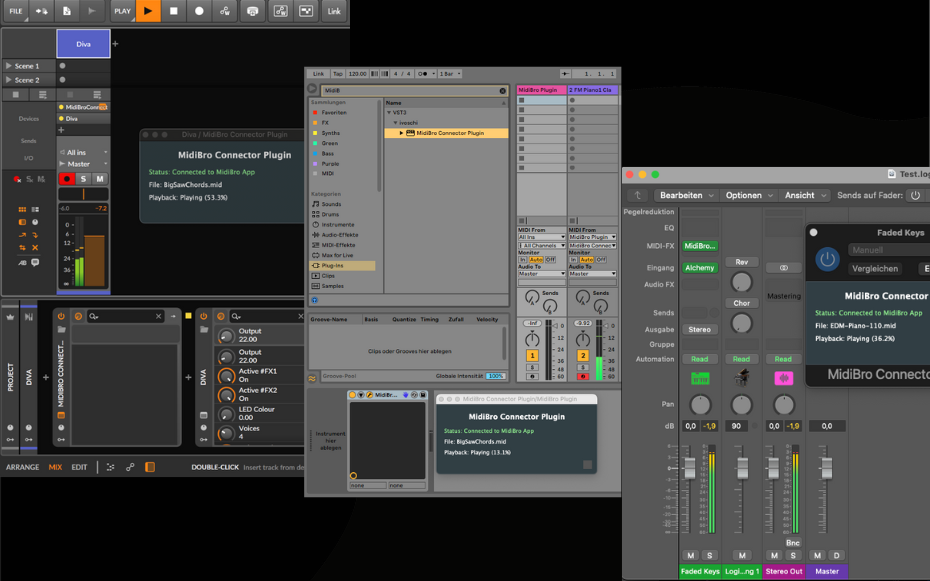This screenshot has height=581, width=930.
Task: Click track activator 2 in Ableton mixer
Action: (583, 356)
